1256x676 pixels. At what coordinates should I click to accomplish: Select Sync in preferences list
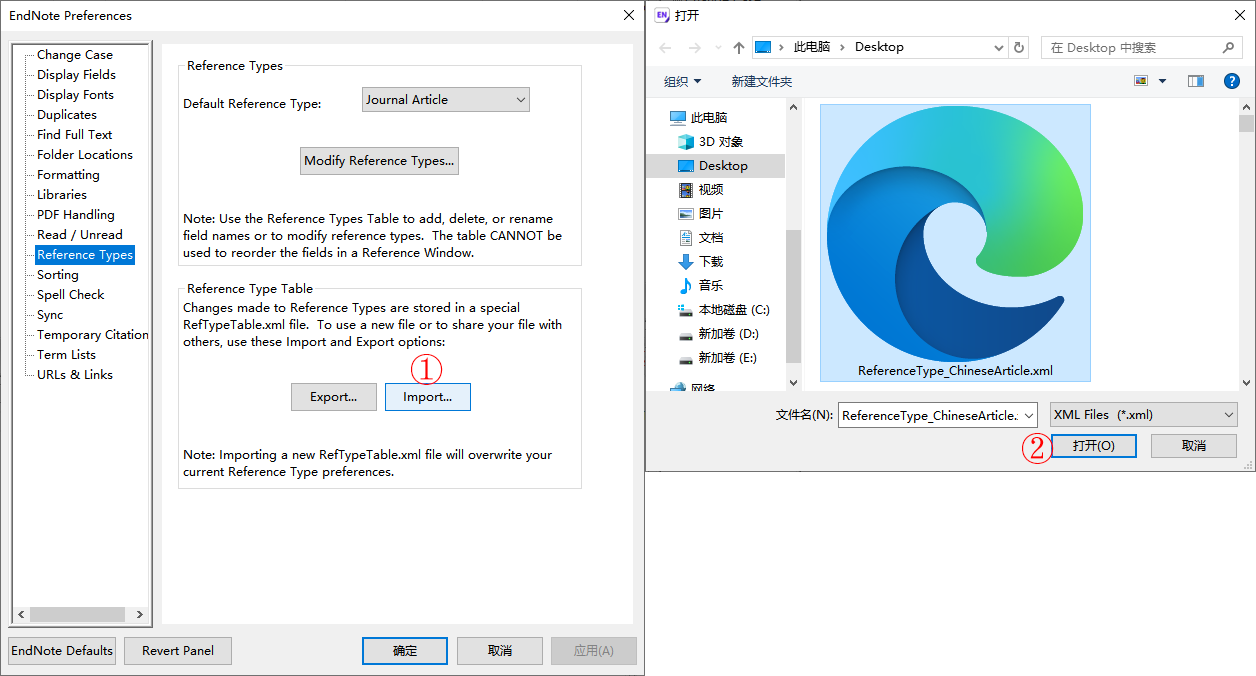click(x=50, y=315)
